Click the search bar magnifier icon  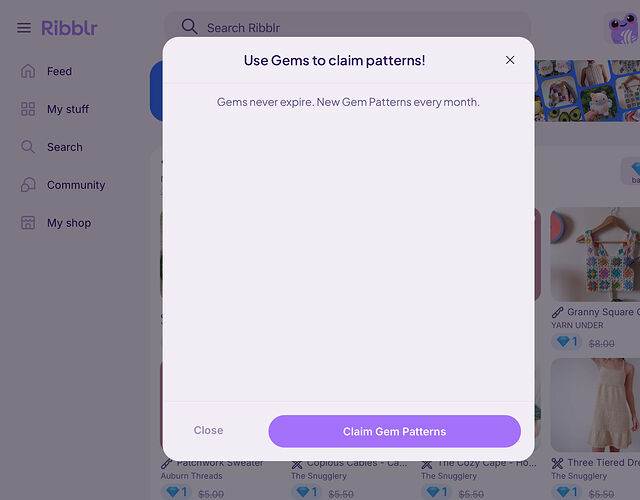pyautogui.click(x=189, y=27)
